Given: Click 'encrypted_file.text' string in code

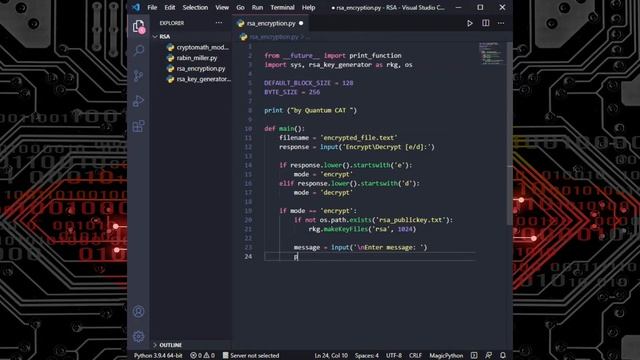Looking at the screenshot, I should point(359,138).
